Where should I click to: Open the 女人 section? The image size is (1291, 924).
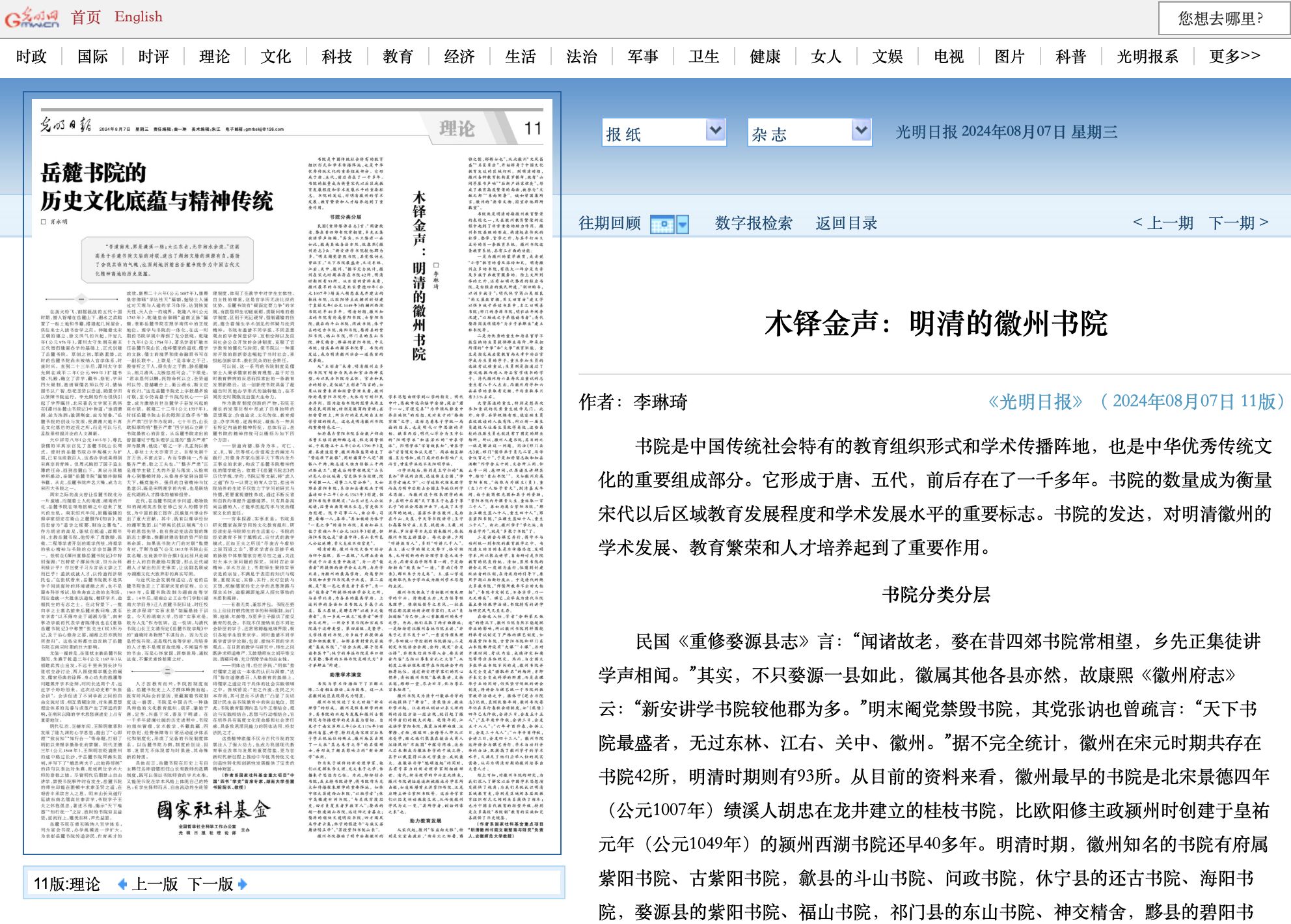[826, 57]
